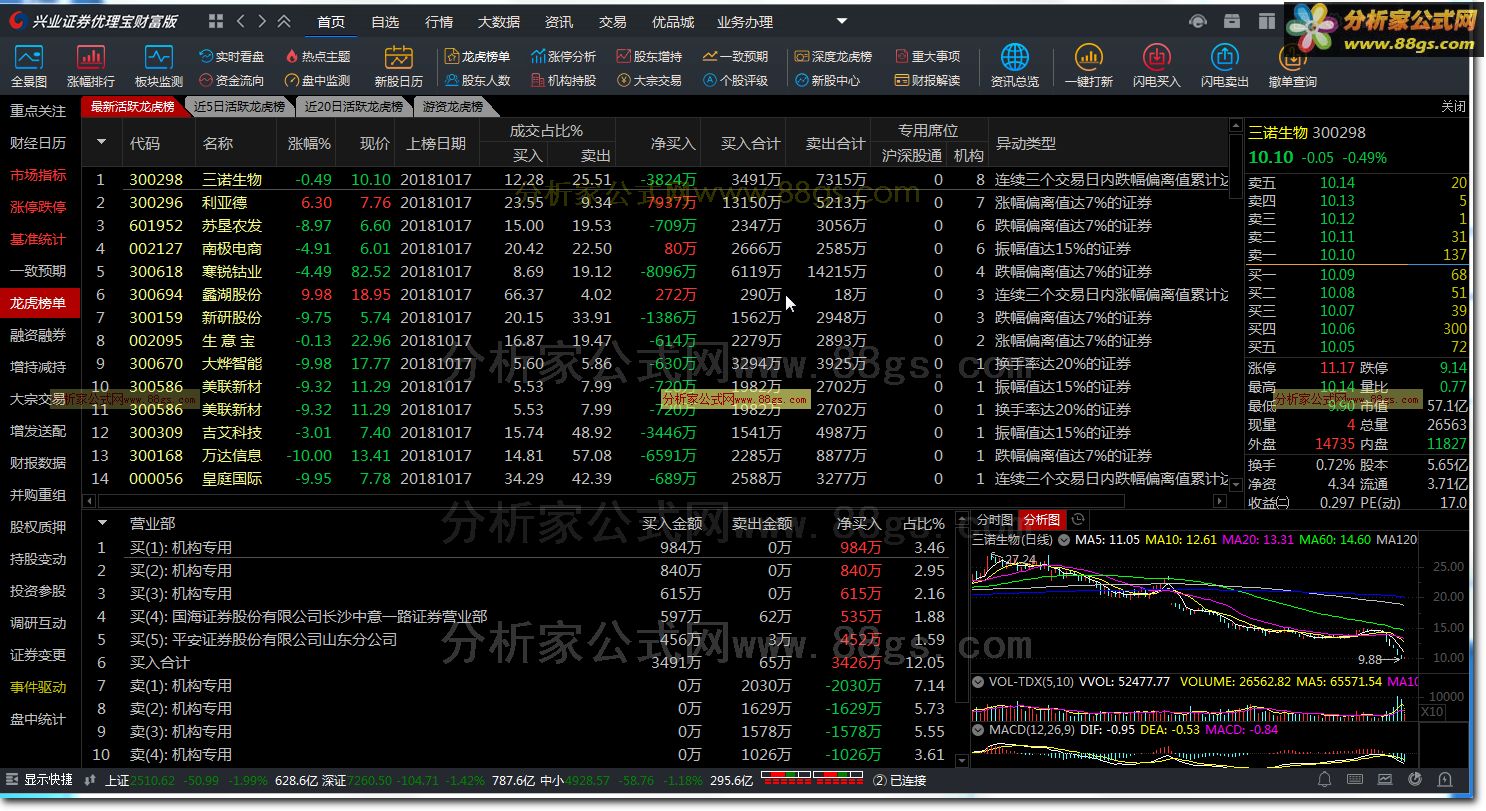This screenshot has width=1486, height=811.
Task: Click the notification bell icon in status bar
Action: click(x=1324, y=779)
